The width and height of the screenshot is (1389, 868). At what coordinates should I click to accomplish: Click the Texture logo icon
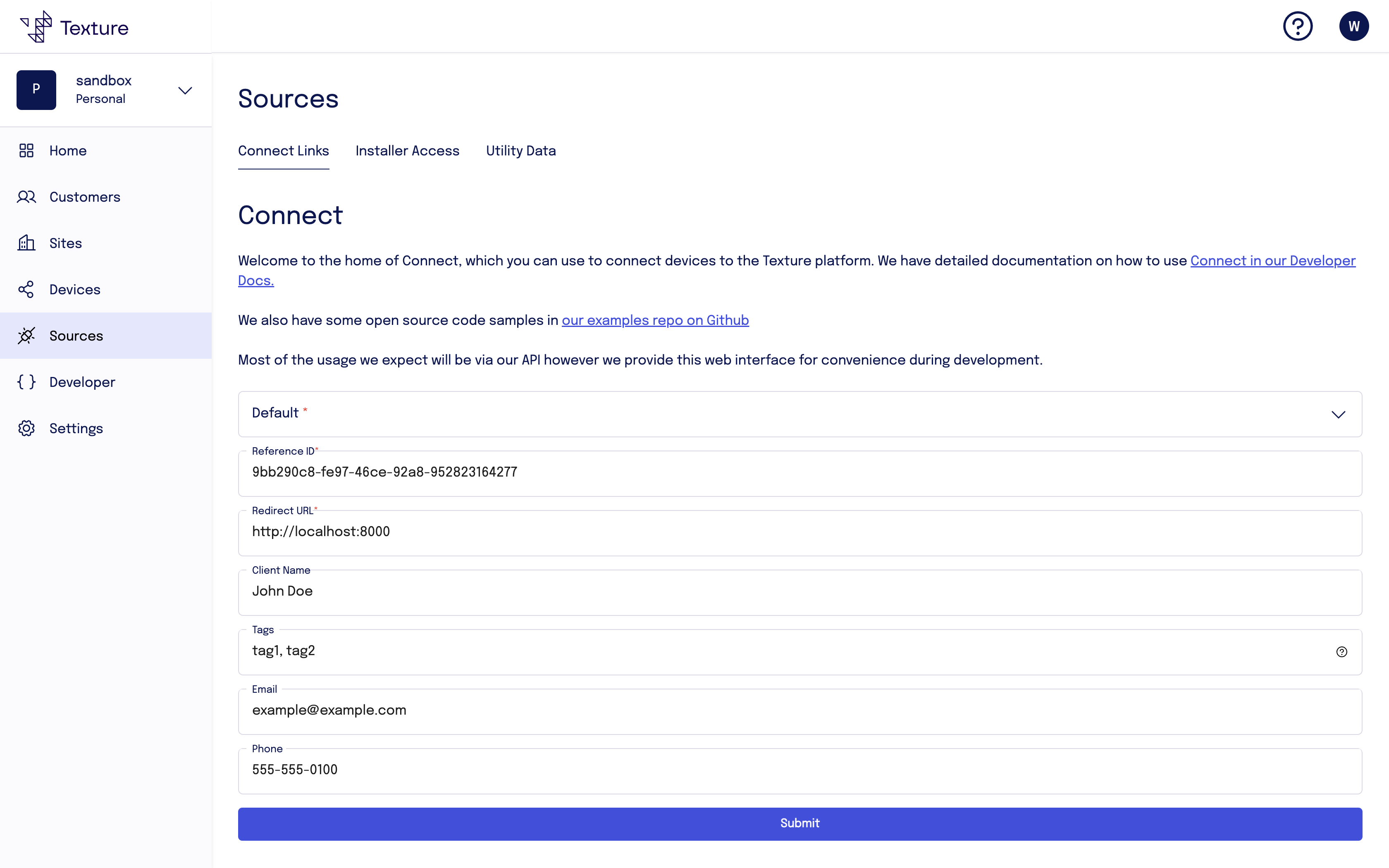coord(36,26)
